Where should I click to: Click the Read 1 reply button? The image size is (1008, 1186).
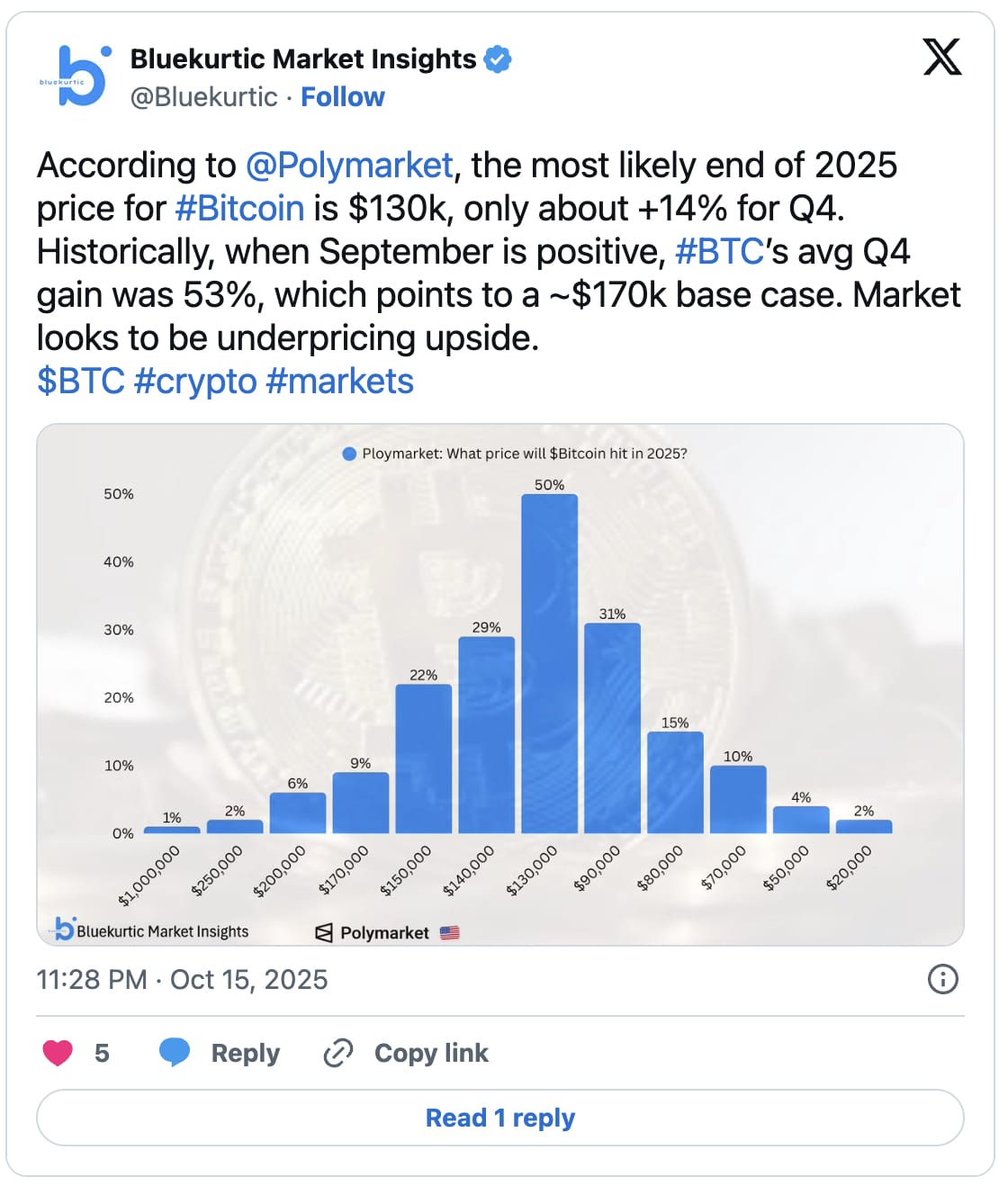(499, 1118)
